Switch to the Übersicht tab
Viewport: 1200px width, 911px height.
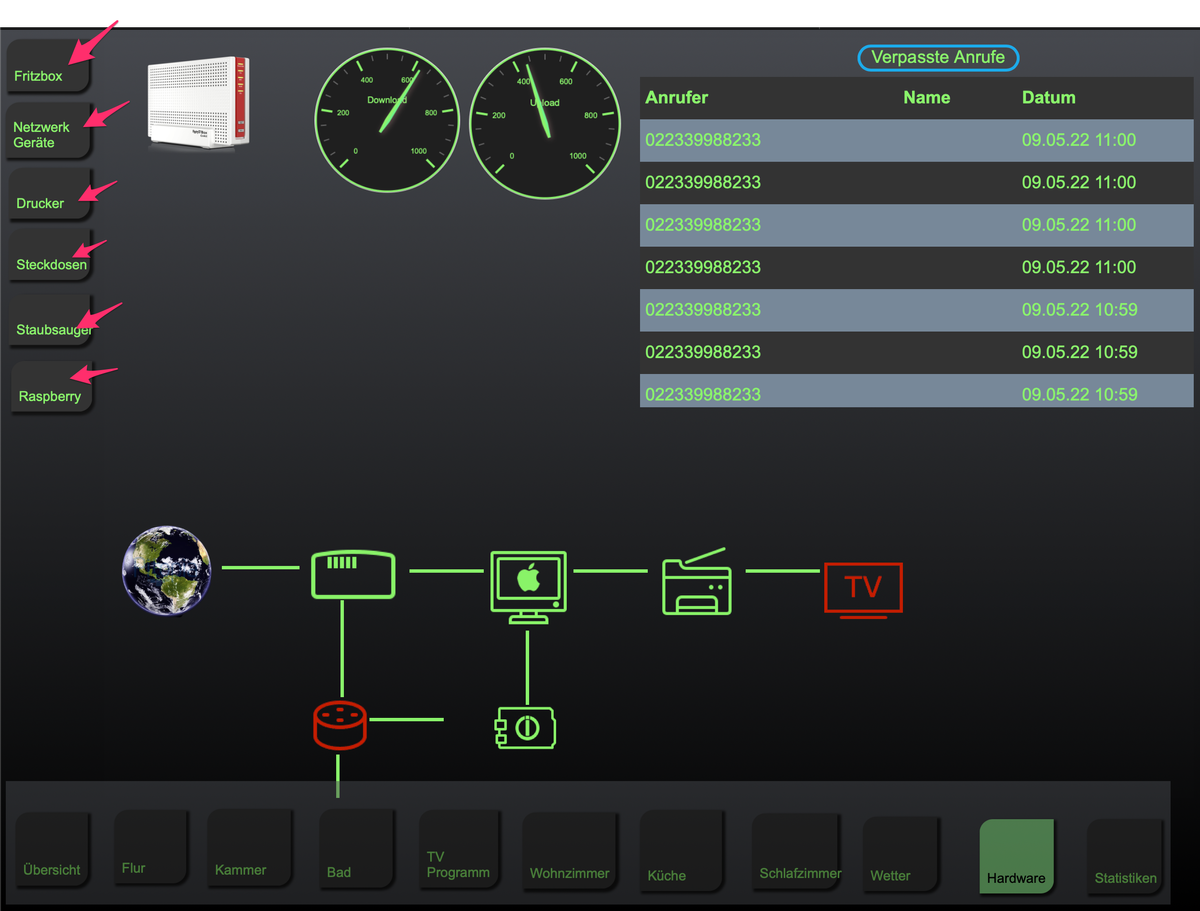[x=53, y=848]
